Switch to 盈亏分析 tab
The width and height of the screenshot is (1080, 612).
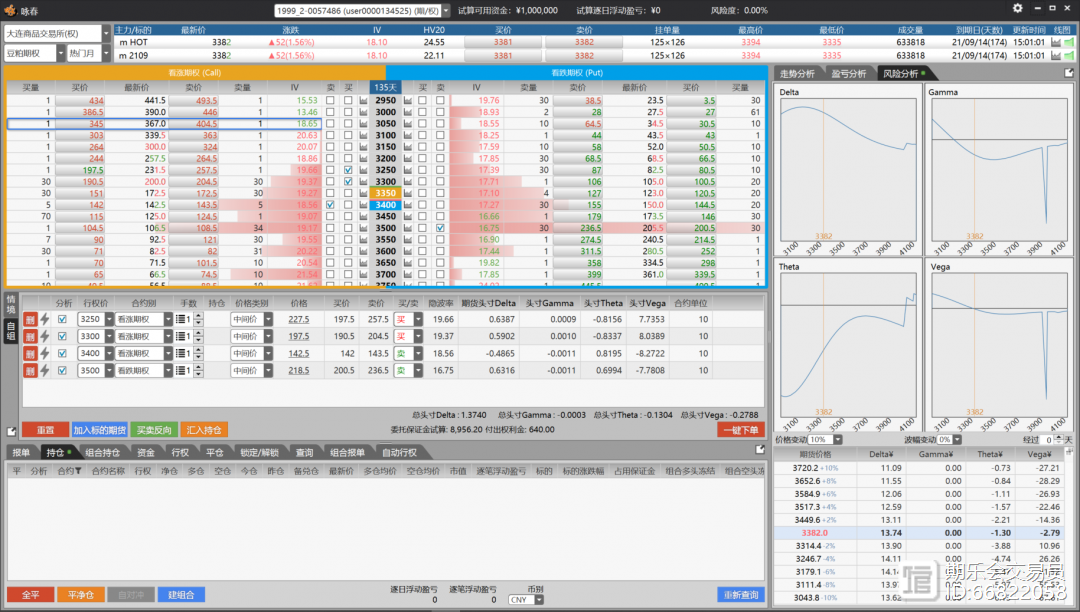coord(848,74)
